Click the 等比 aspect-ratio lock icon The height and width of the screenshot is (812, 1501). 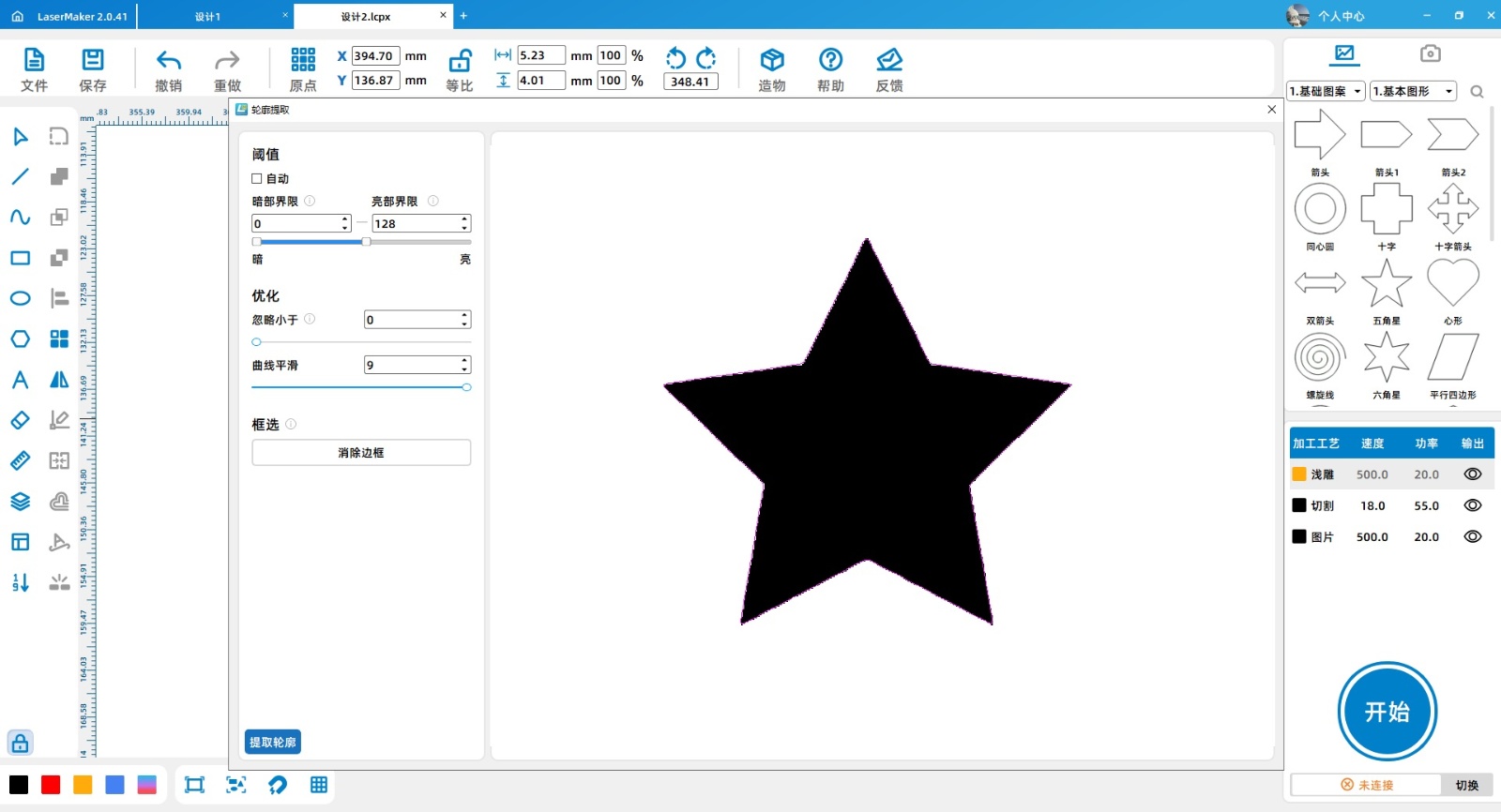tap(460, 62)
